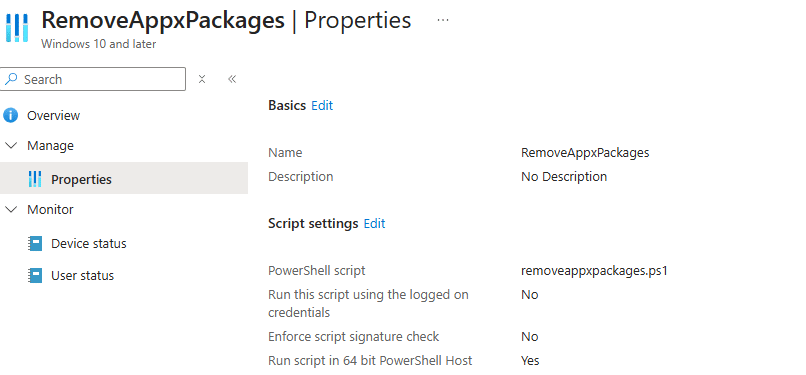
Task: Collapse the sidebar with double chevron
Action: [x=232, y=79]
